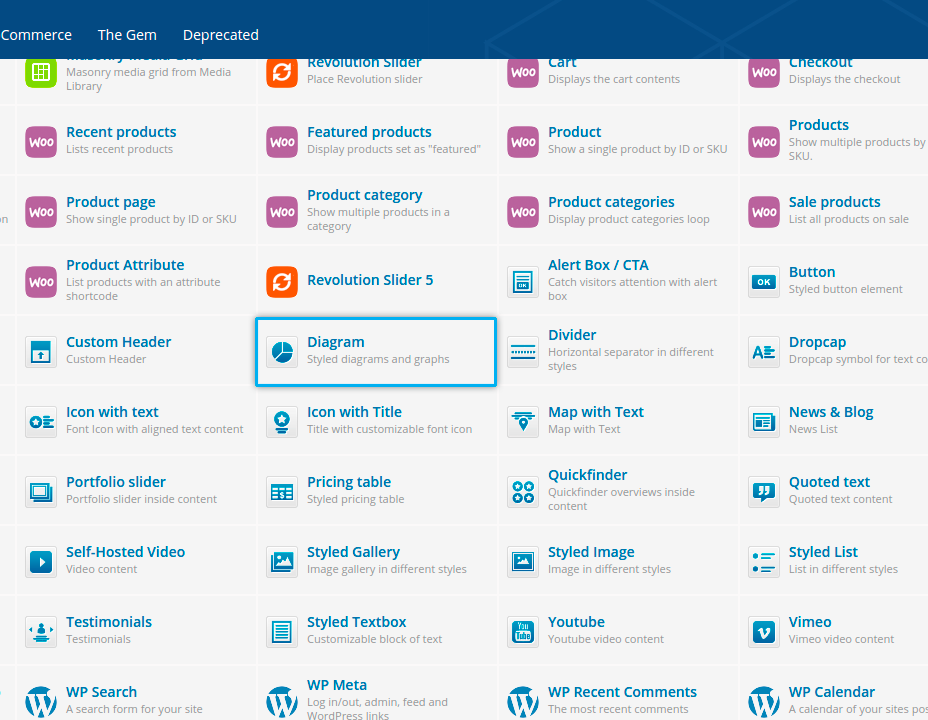The image size is (928, 720).
Task: Choose the Featured products element
Action: tap(369, 132)
